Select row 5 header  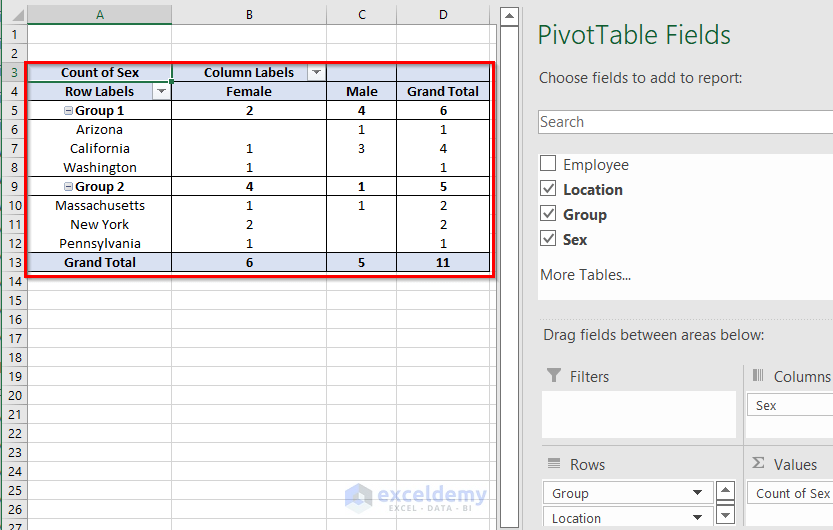tap(14, 110)
